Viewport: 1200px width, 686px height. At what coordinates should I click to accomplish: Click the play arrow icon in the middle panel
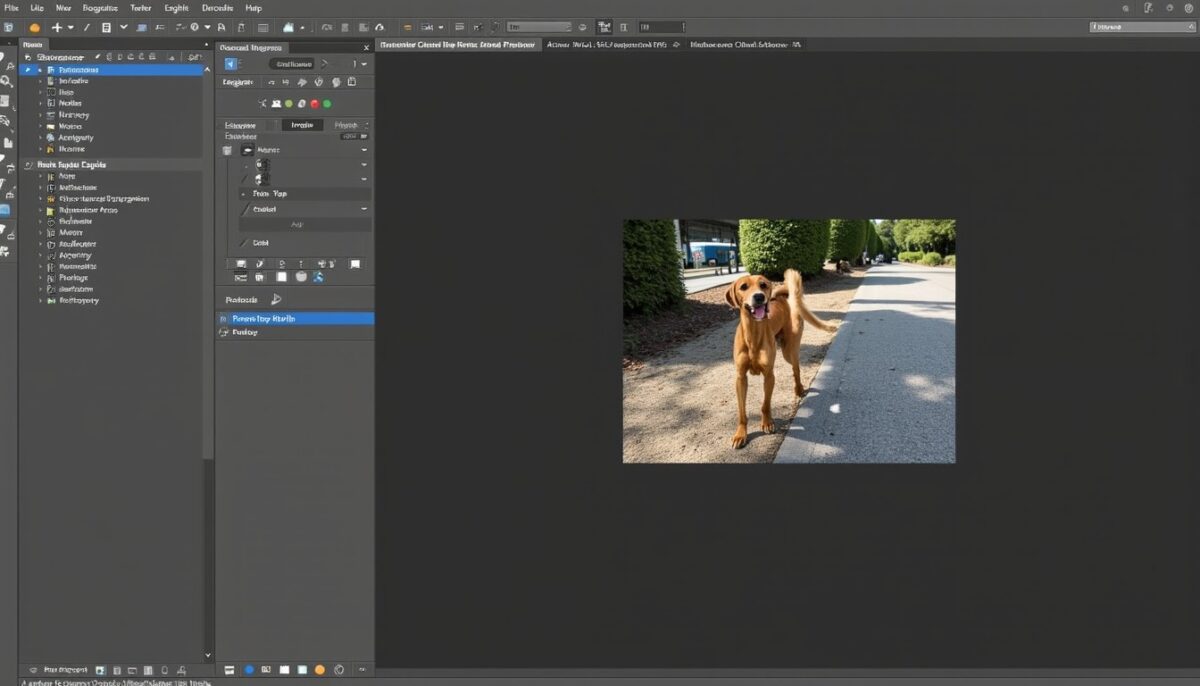point(276,299)
